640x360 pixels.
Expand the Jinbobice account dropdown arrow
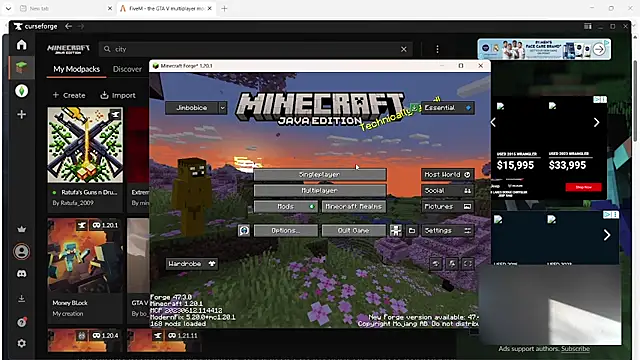tap(222, 108)
